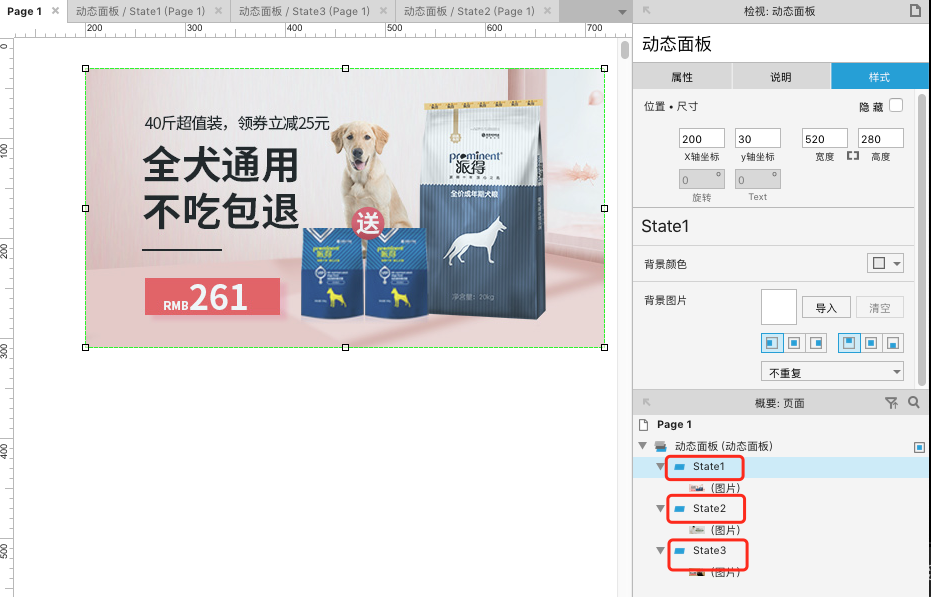Screen dimensions: 931x597
Task: Click the 旋转 rotation field
Action: coord(701,179)
